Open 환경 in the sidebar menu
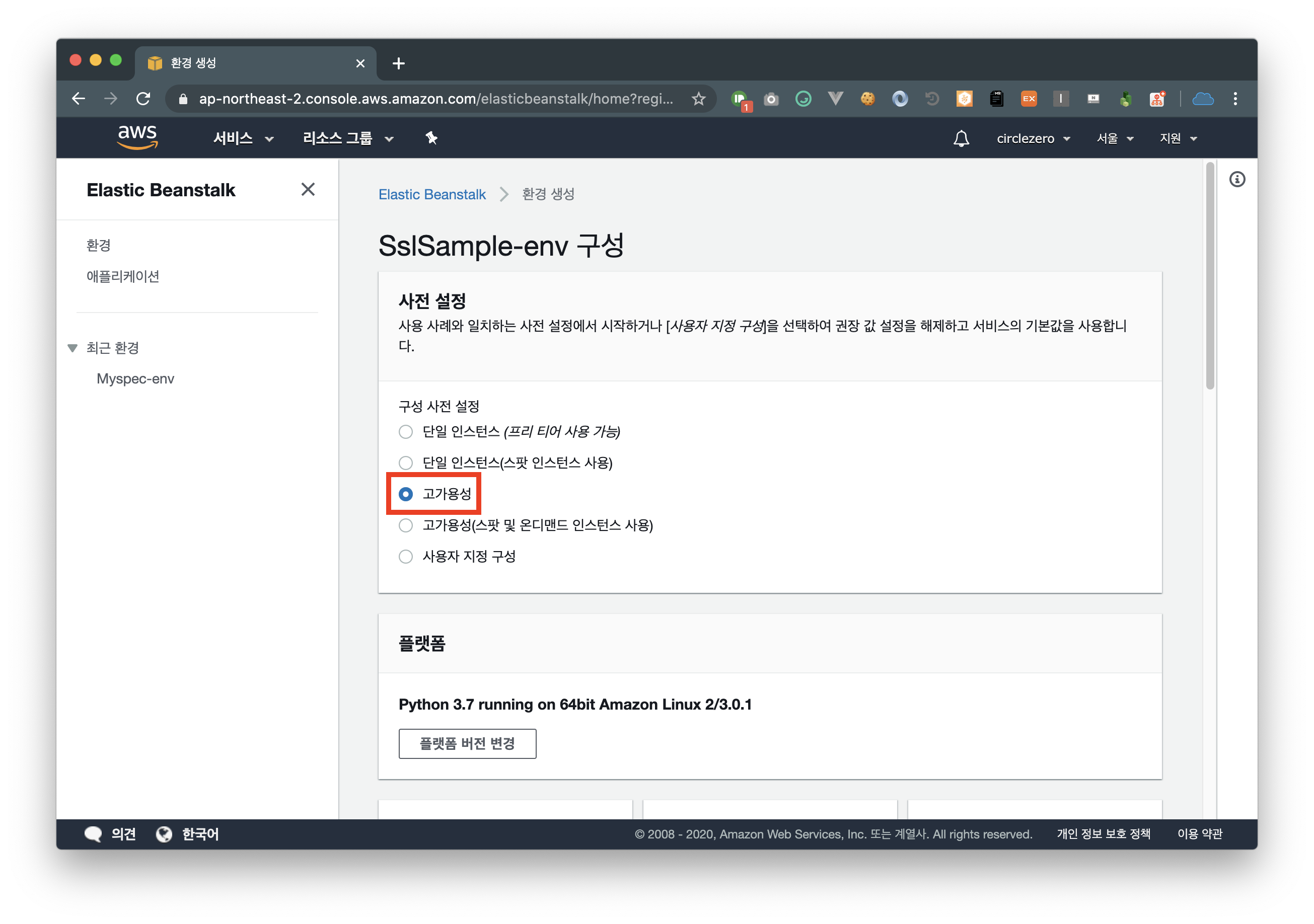This screenshot has width=1314, height=924. [x=99, y=246]
